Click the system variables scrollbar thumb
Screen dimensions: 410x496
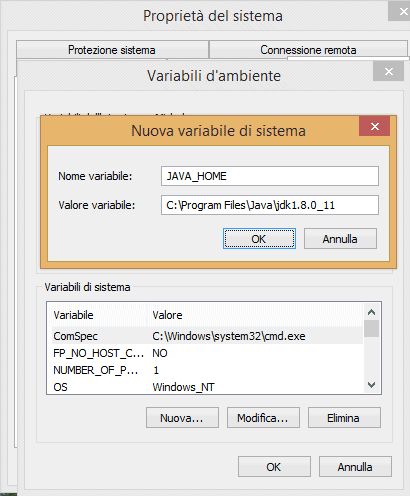pos(371,329)
